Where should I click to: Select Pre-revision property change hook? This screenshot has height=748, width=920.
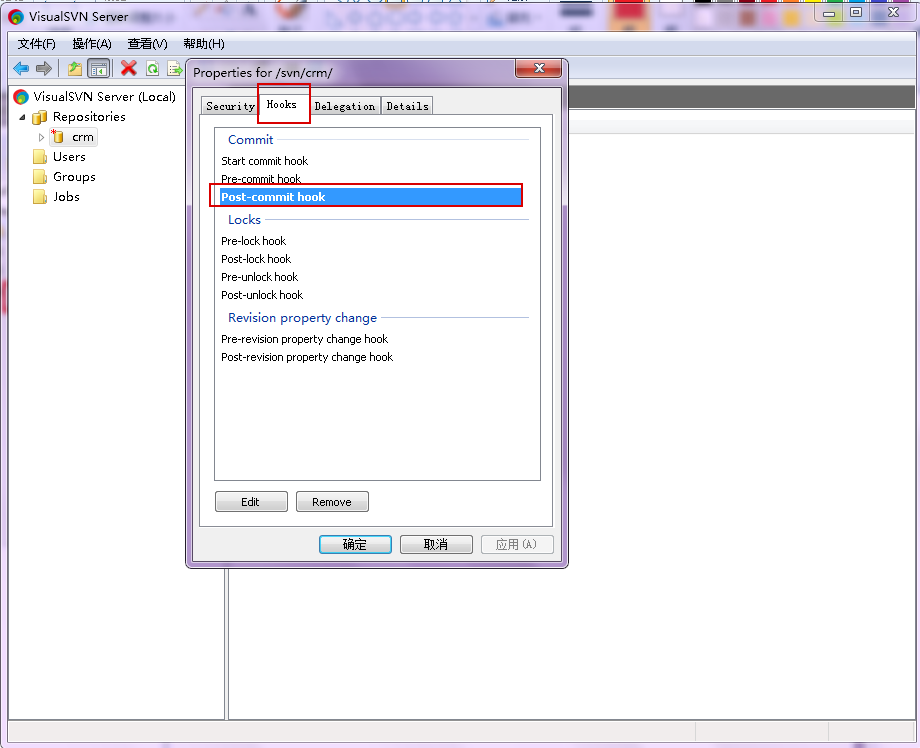[305, 339]
